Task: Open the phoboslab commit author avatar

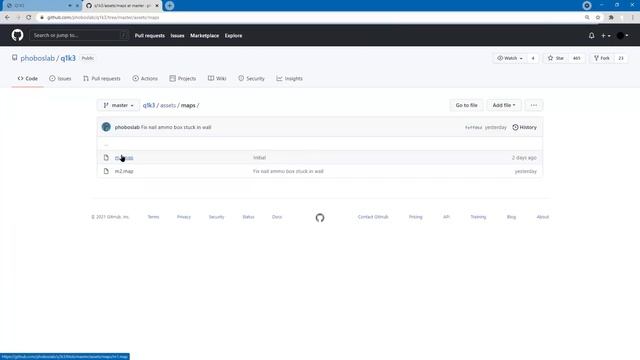Action: (x=106, y=127)
